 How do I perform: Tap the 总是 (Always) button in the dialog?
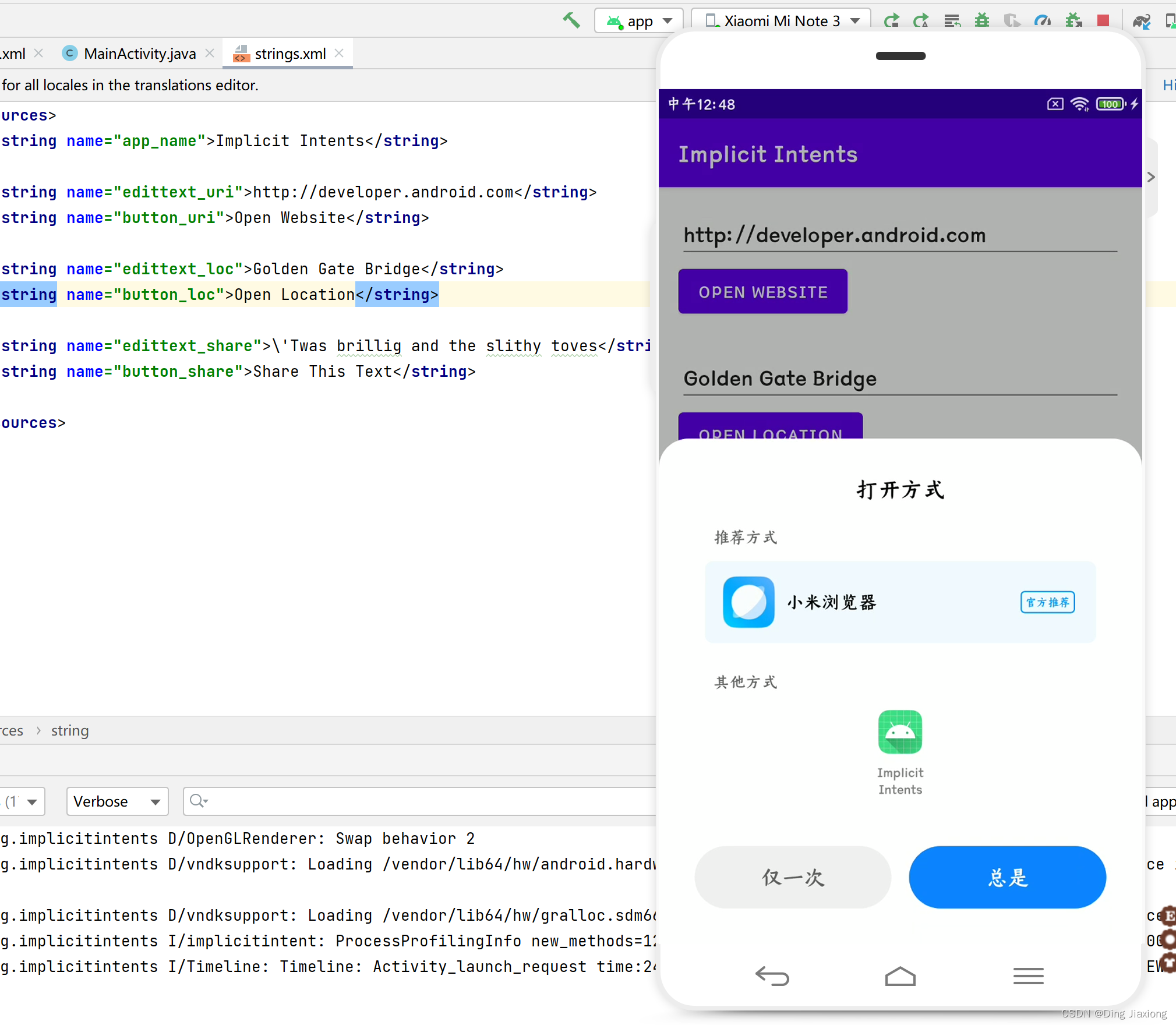[1007, 877]
